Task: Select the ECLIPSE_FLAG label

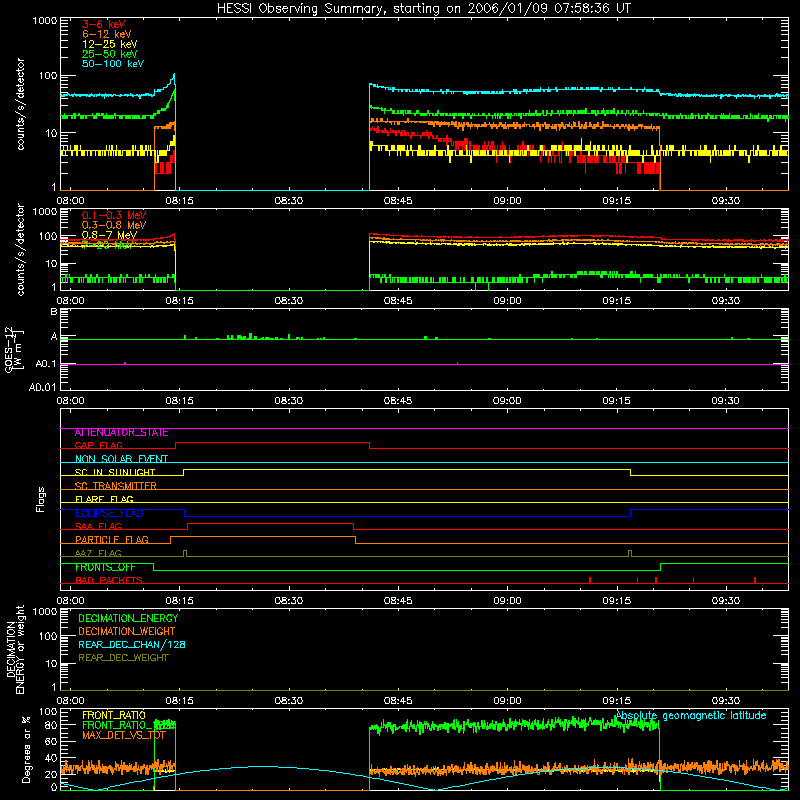Action: tap(109, 513)
